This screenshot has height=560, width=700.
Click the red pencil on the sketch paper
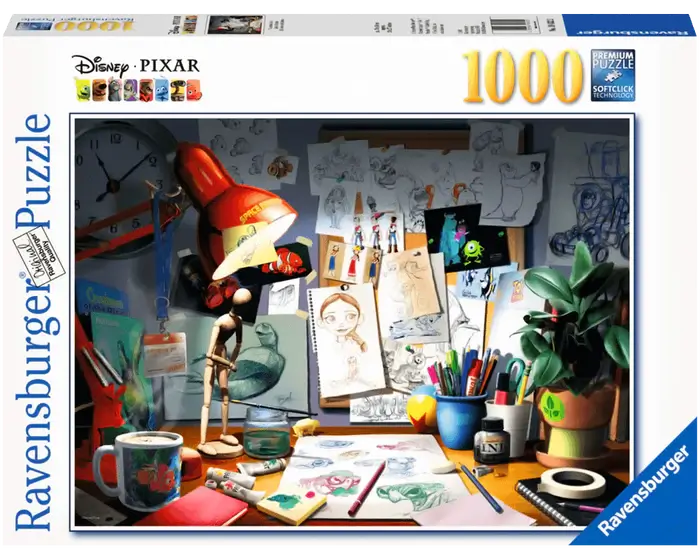pos(366,489)
